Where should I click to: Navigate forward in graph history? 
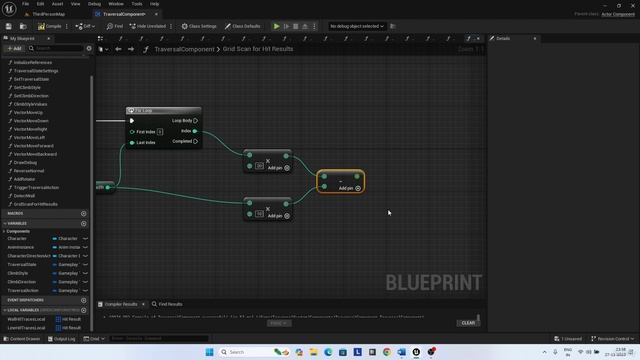[x=131, y=49]
